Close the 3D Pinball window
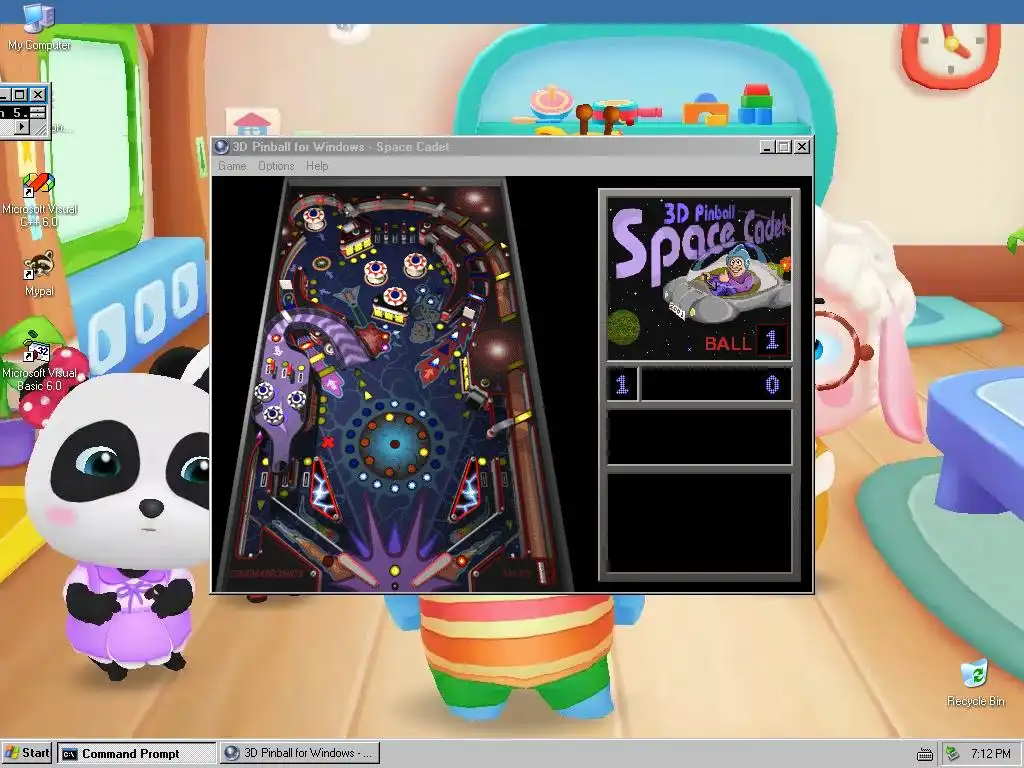The height and width of the screenshot is (768, 1024). [802, 147]
